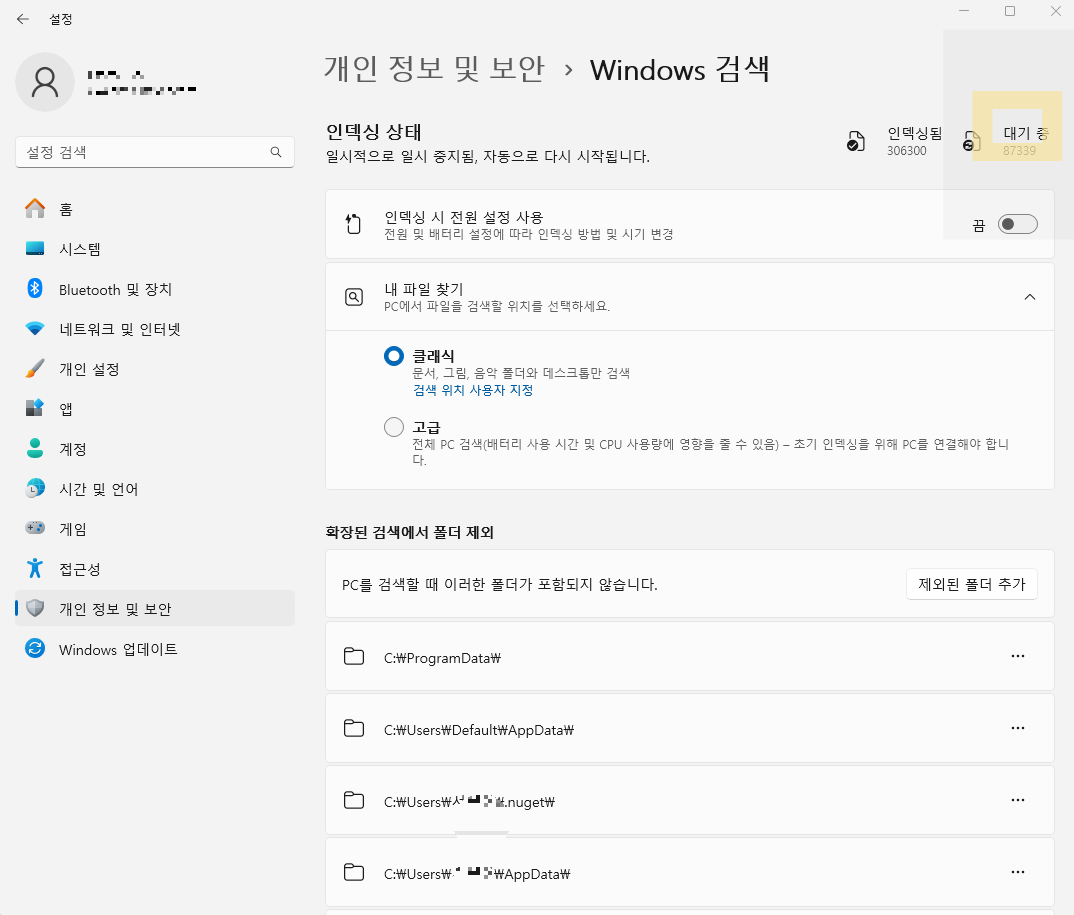Click folder icon for .nuget row
The width and height of the screenshot is (1074, 915).
[353, 800]
